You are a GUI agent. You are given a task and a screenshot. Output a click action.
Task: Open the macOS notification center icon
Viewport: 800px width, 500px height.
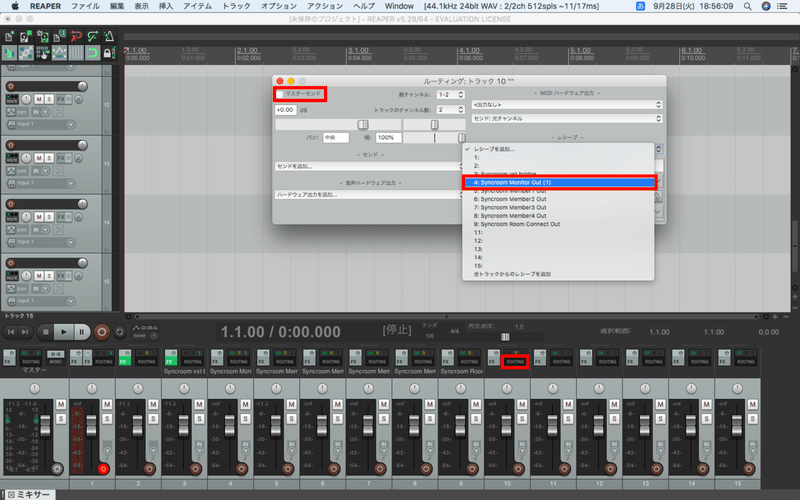coord(782,6)
